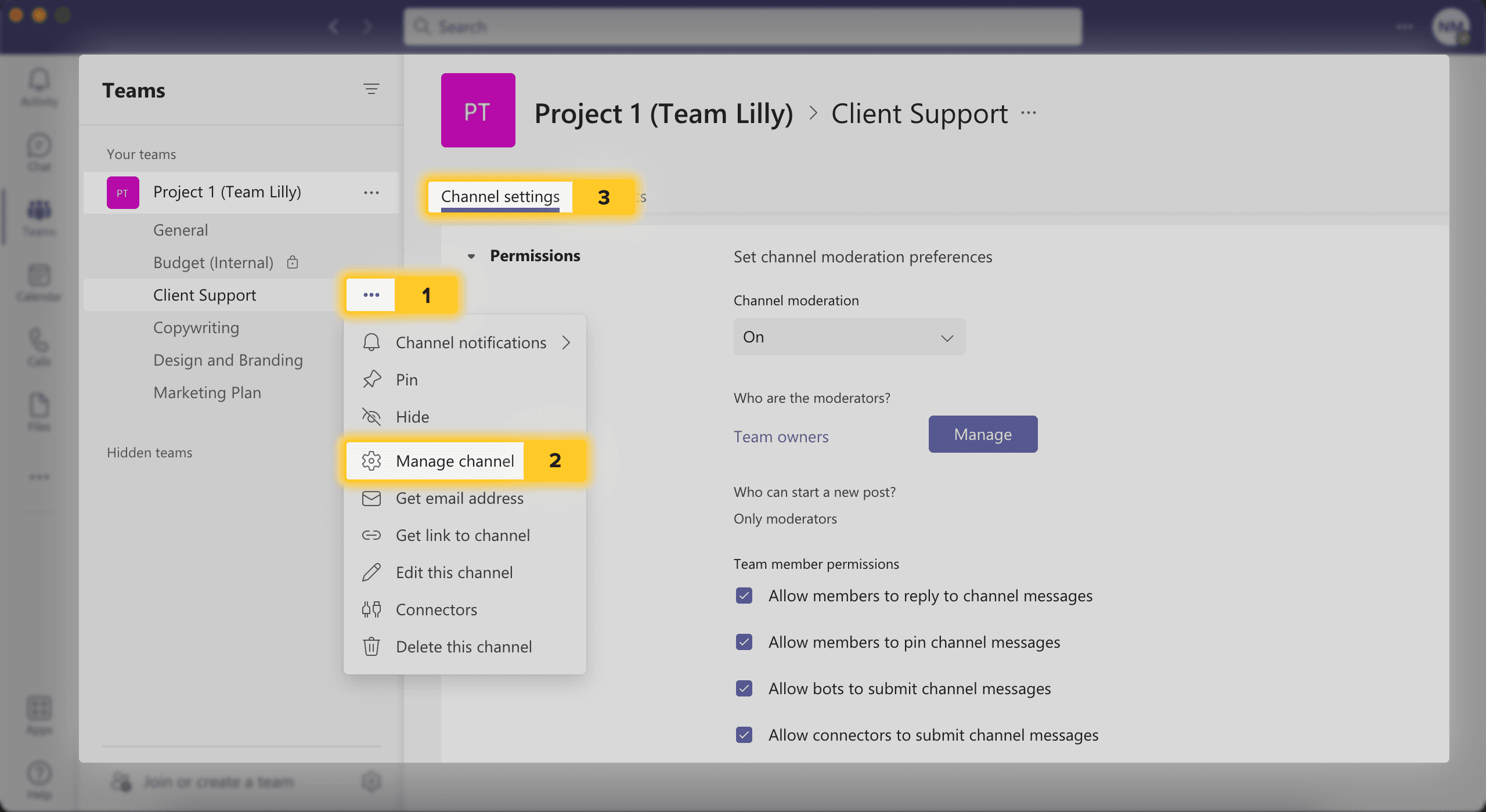Image resolution: width=1486 pixels, height=812 pixels.
Task: Click Team owners link
Action: pos(780,435)
